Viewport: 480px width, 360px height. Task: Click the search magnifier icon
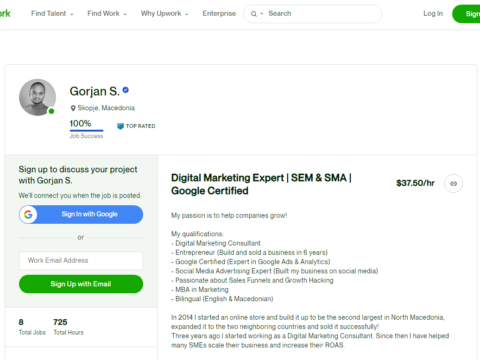[254, 14]
